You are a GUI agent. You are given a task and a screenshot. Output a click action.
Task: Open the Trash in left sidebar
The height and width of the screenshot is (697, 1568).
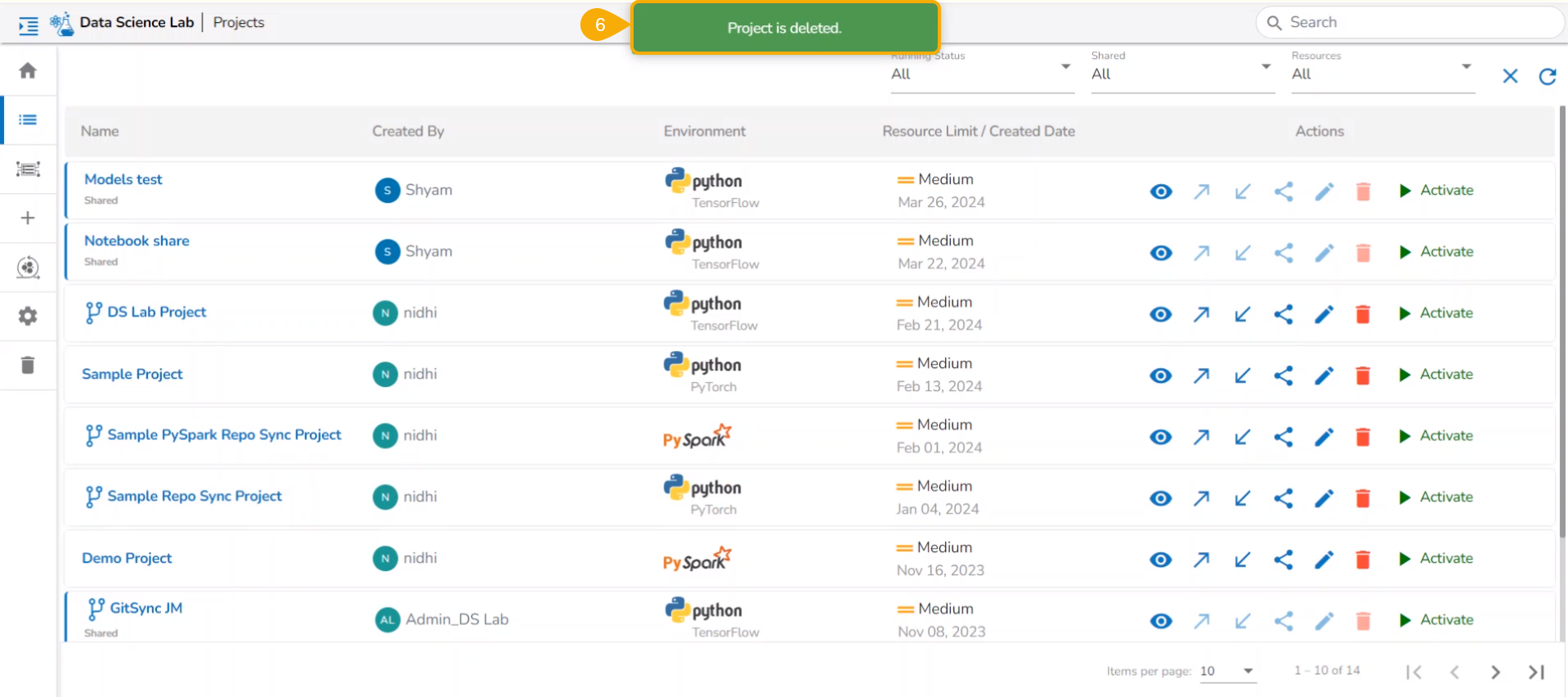[28, 365]
